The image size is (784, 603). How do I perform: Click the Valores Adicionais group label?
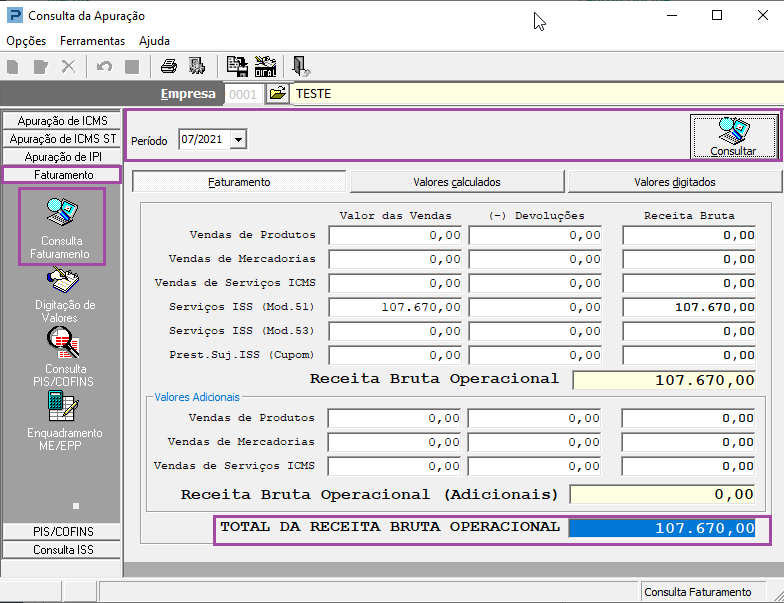[197, 397]
